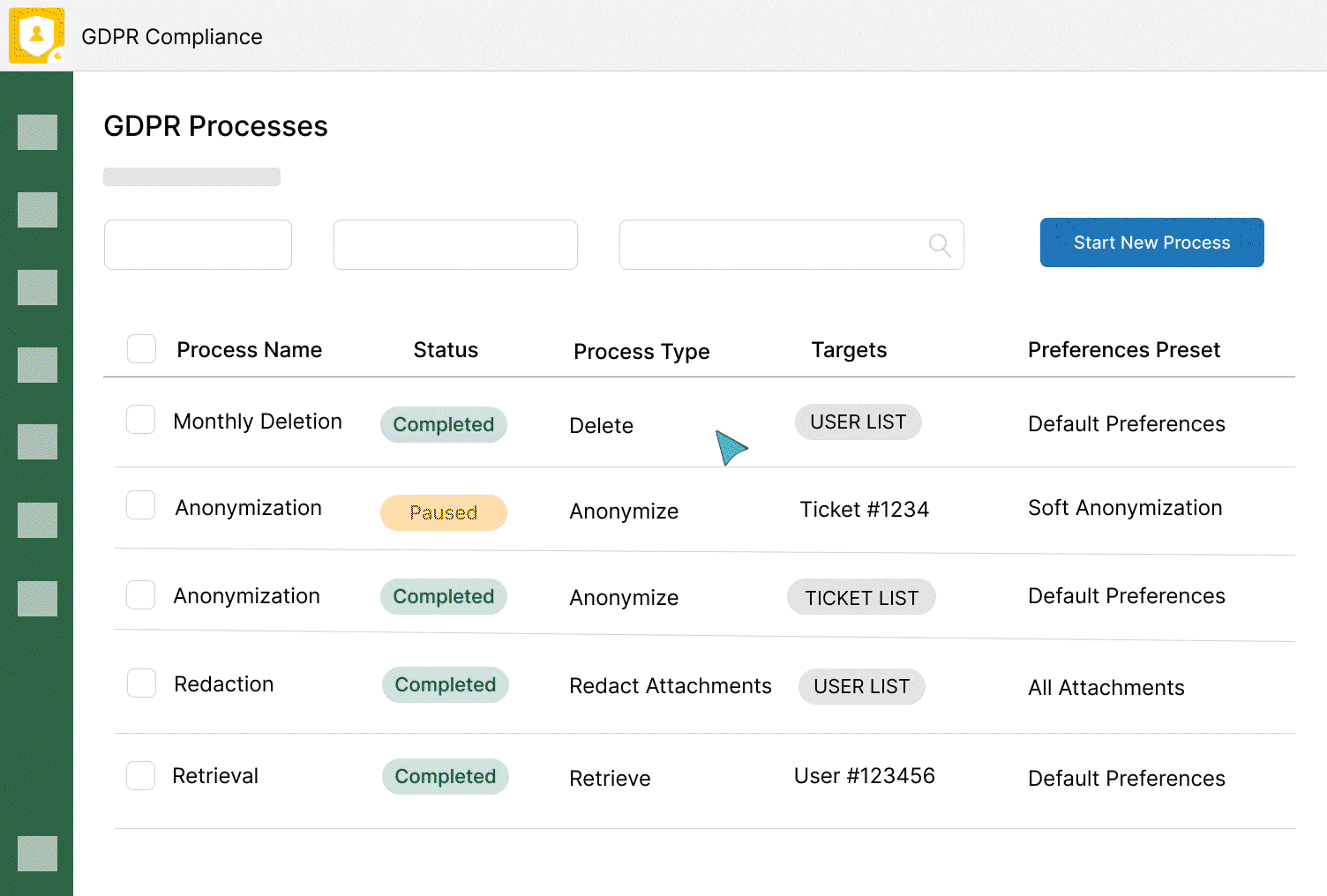Toggle the select-all checkbox in table header
Image resolution: width=1327 pixels, height=896 pixels.
(x=141, y=349)
